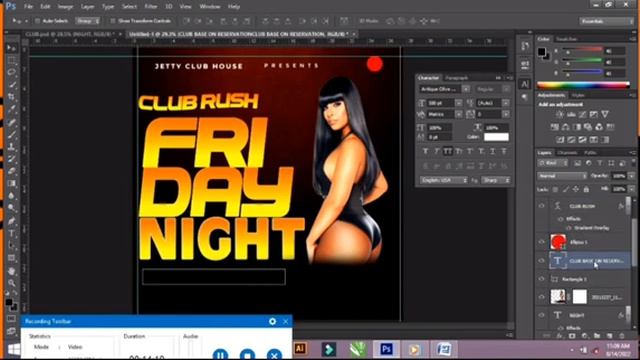This screenshot has width=640, height=360.
Task: Select the Hand tool
Action: 11,271
